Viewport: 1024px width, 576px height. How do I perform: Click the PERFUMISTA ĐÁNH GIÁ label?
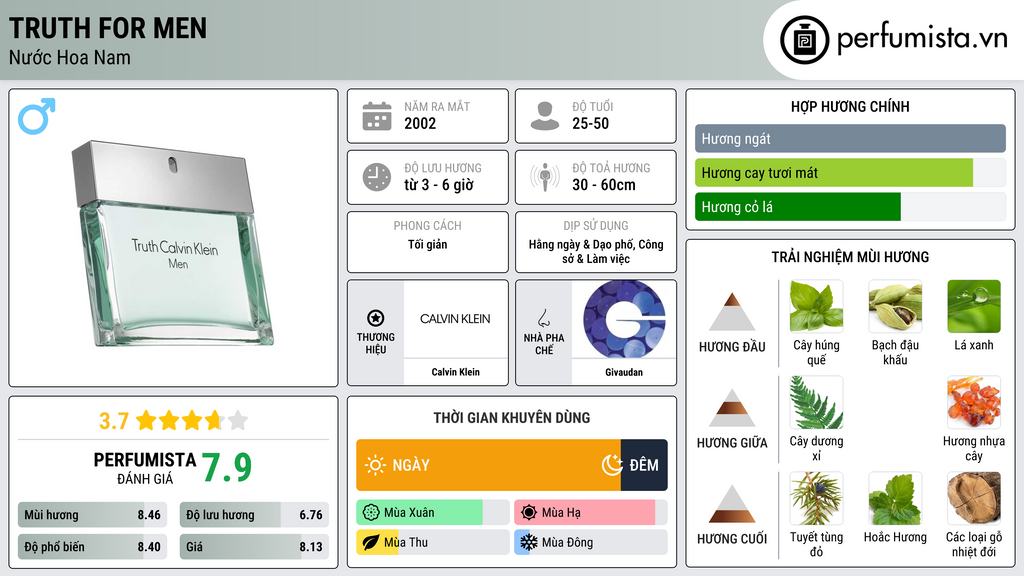pos(145,468)
